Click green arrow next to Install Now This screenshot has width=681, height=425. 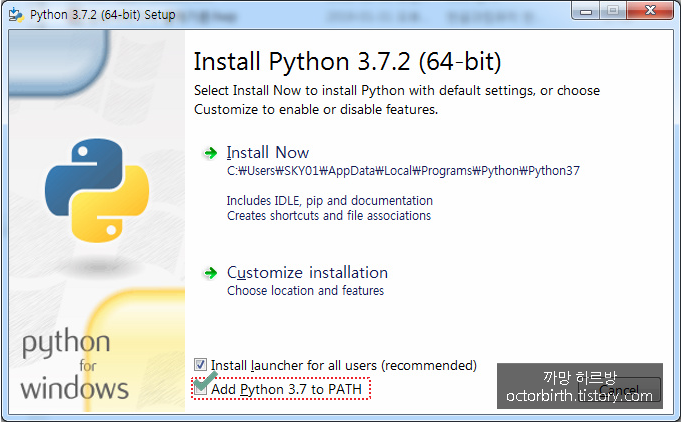coord(211,153)
